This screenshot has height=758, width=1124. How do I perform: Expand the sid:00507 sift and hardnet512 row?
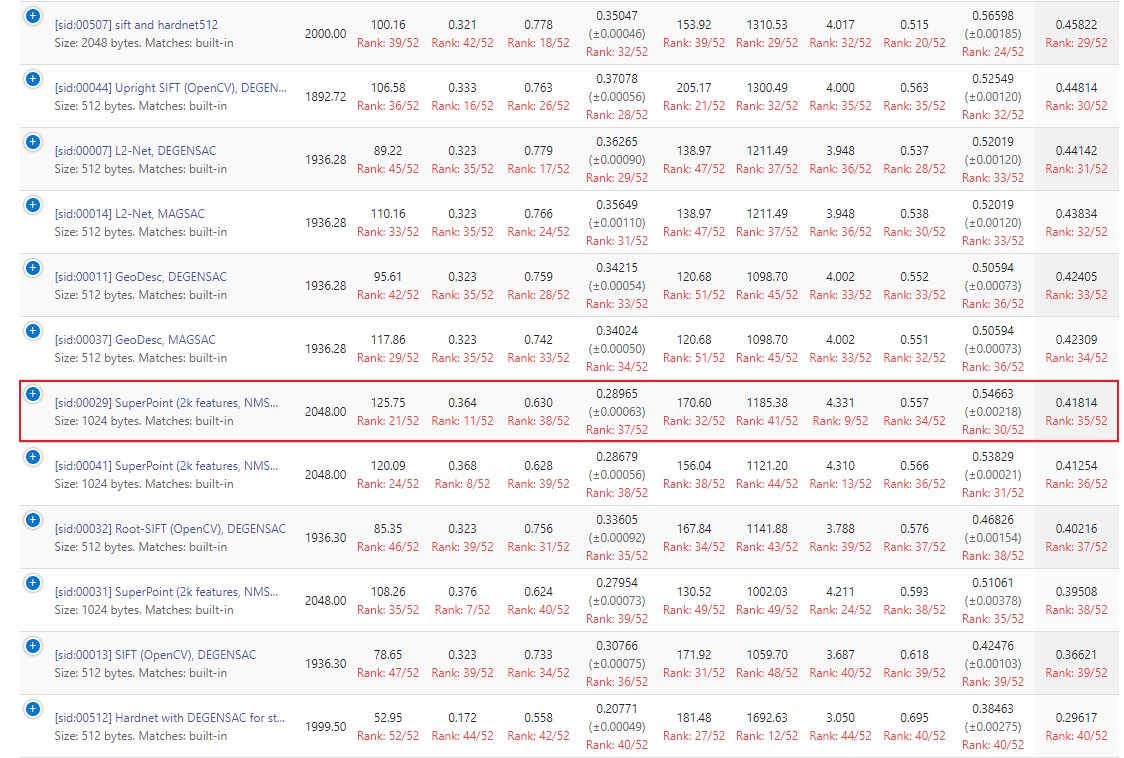point(32,16)
